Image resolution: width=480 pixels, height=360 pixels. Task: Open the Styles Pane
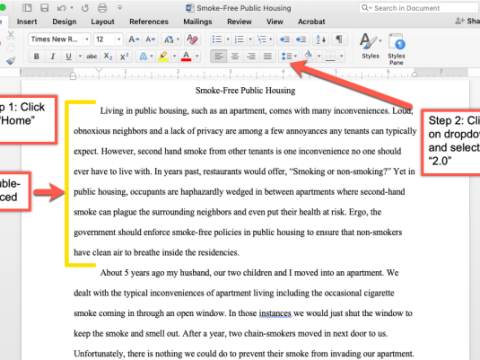[x=396, y=49]
